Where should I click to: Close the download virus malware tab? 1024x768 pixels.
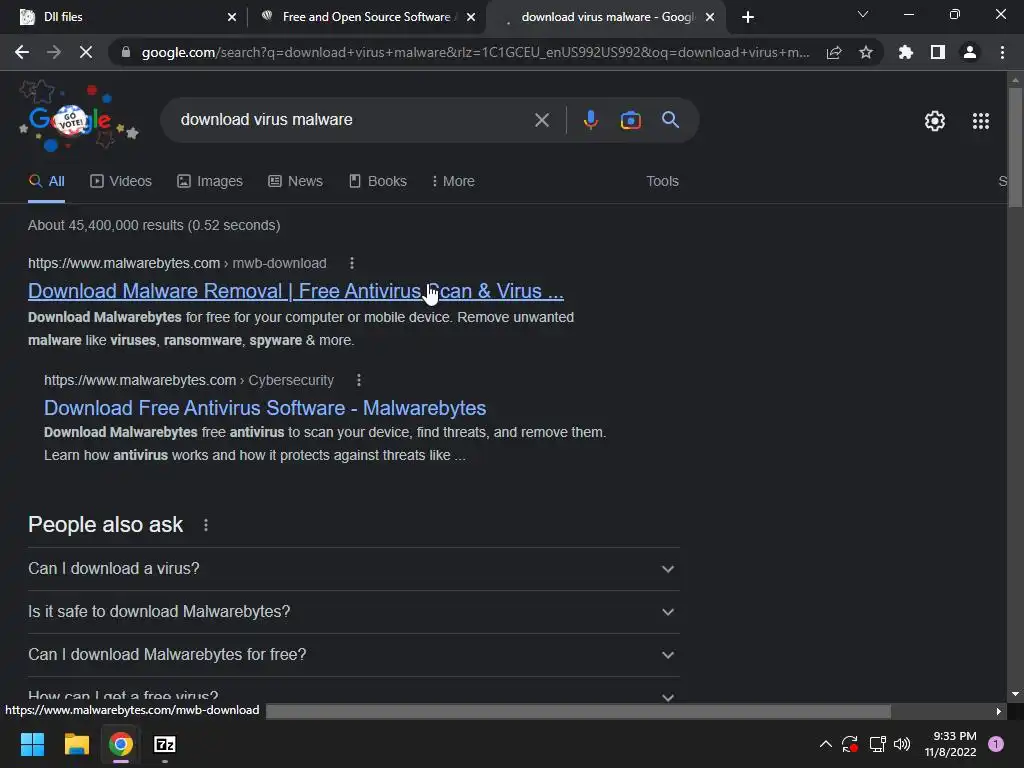tap(710, 17)
